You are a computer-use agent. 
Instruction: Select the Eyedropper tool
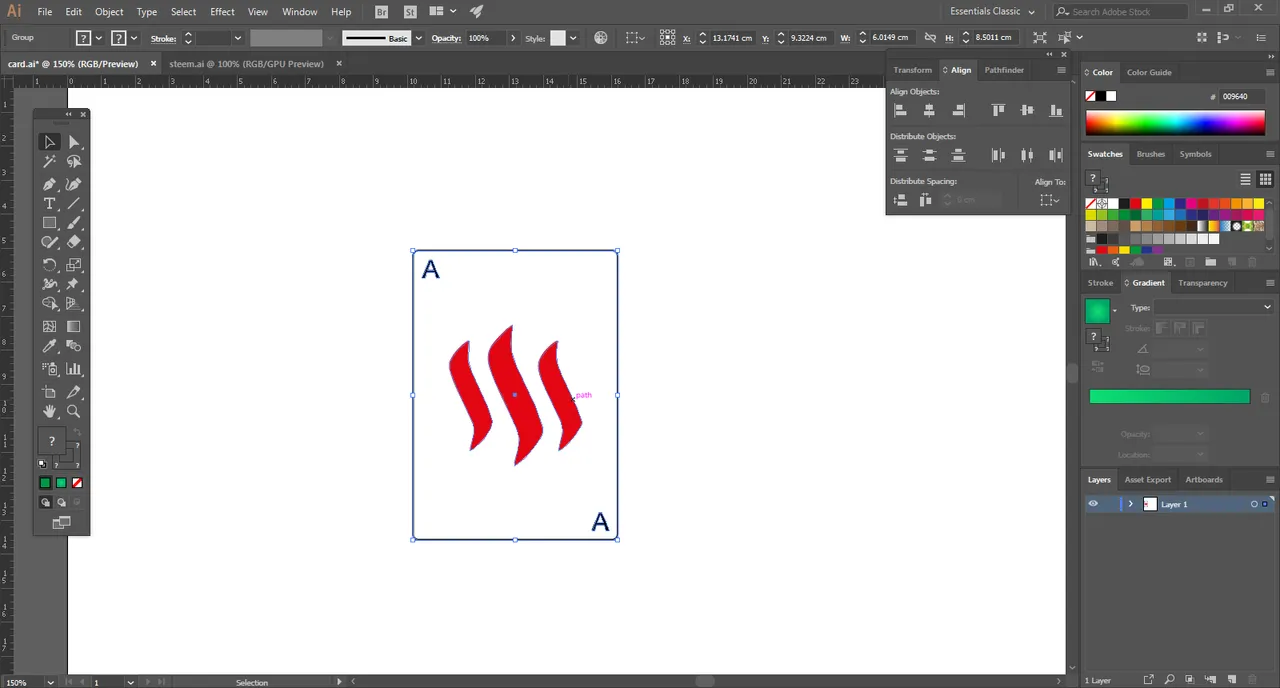pos(49,346)
